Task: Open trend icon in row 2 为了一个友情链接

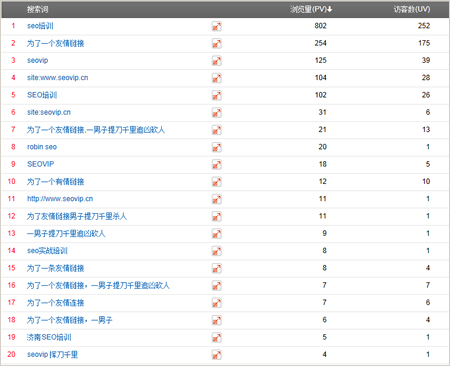Action: 217,43
